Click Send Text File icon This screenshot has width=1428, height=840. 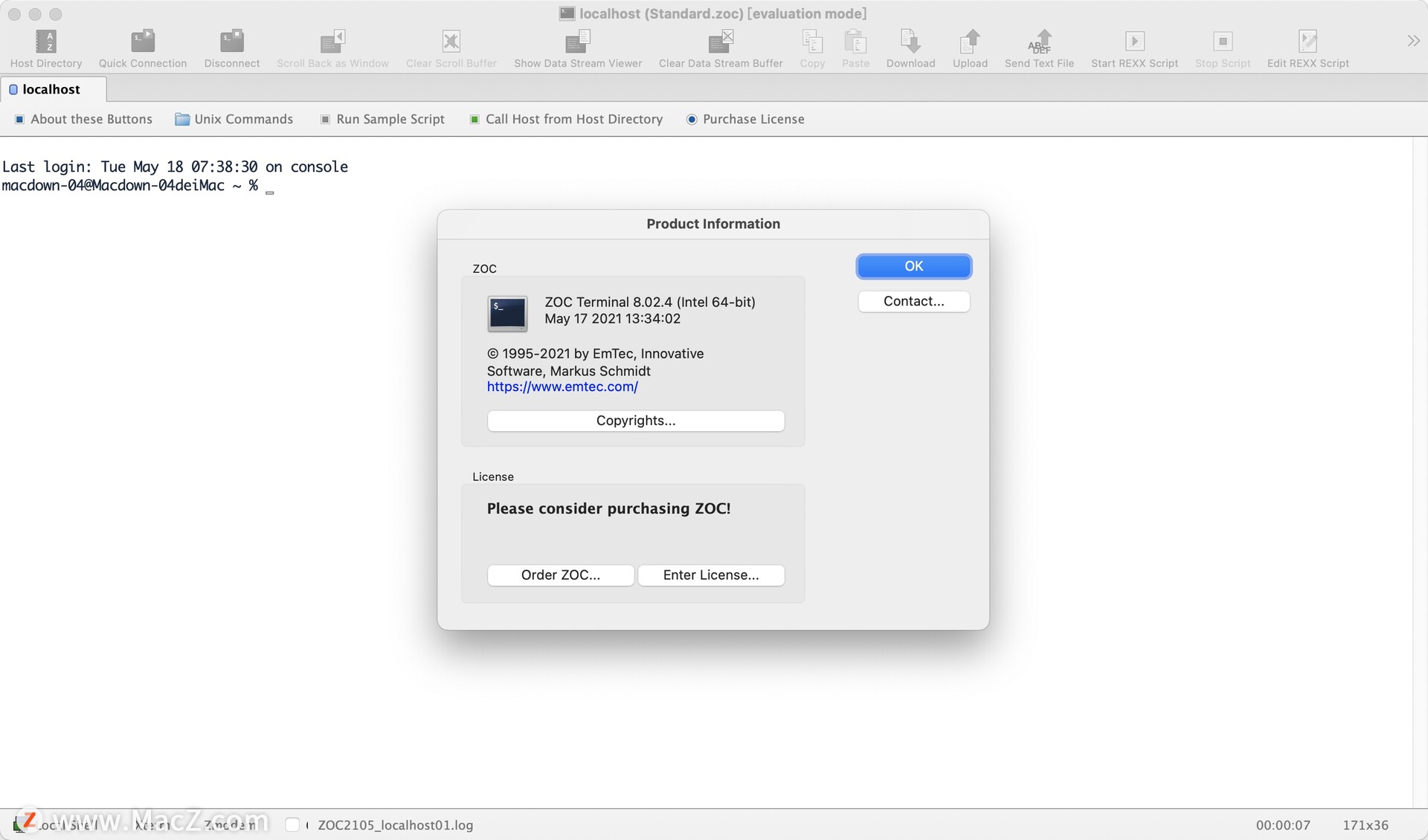pos(1039,49)
